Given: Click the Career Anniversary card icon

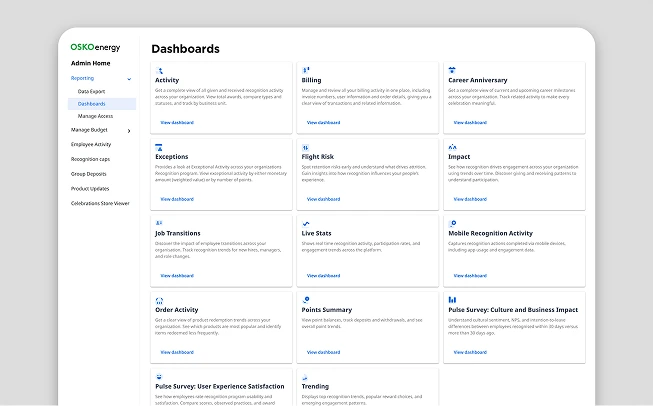Looking at the screenshot, I should (452, 70).
